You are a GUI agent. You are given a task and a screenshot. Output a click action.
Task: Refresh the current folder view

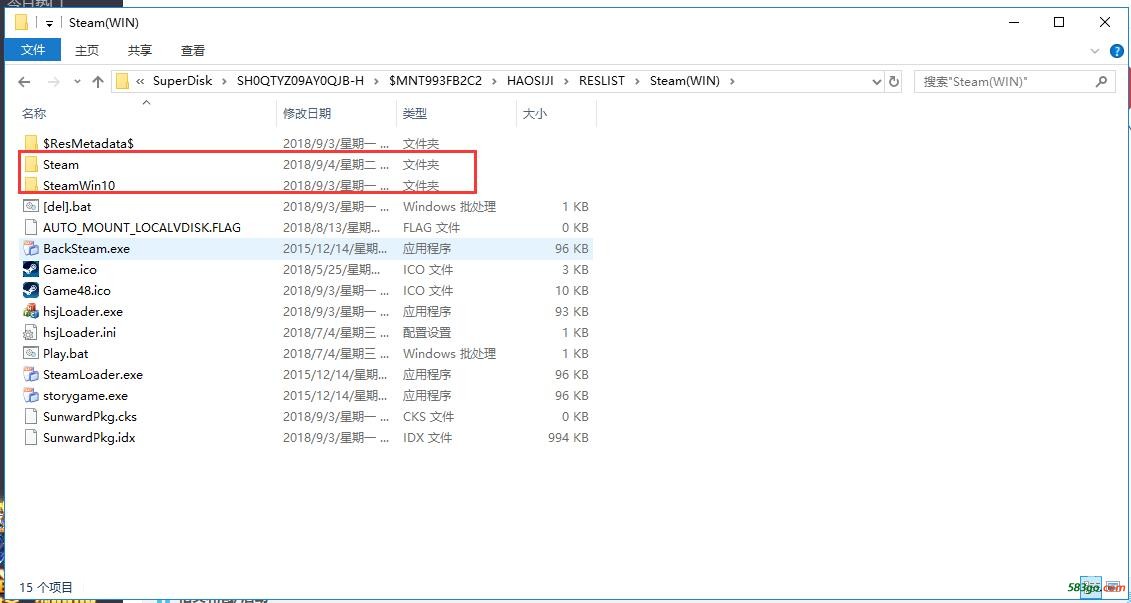[x=894, y=82]
